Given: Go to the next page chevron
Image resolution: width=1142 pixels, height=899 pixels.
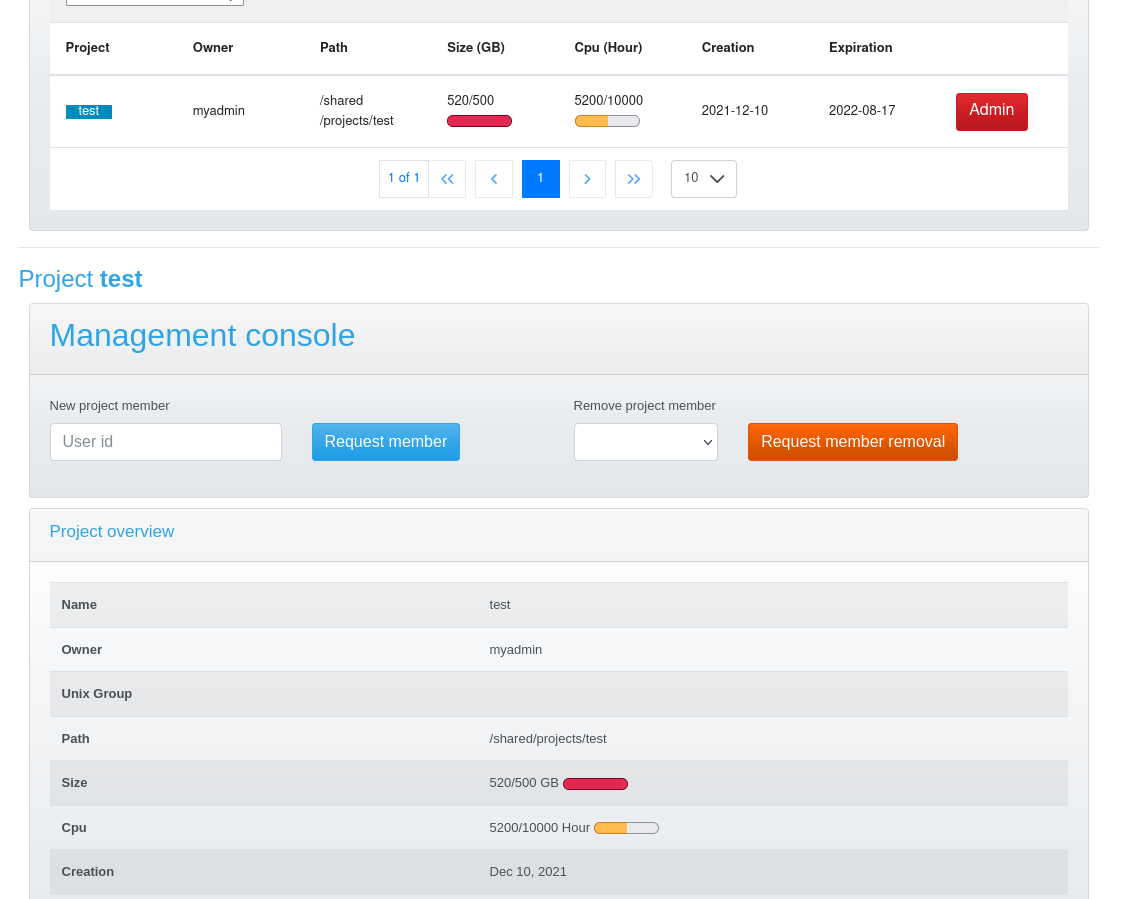Looking at the screenshot, I should coord(587,178).
